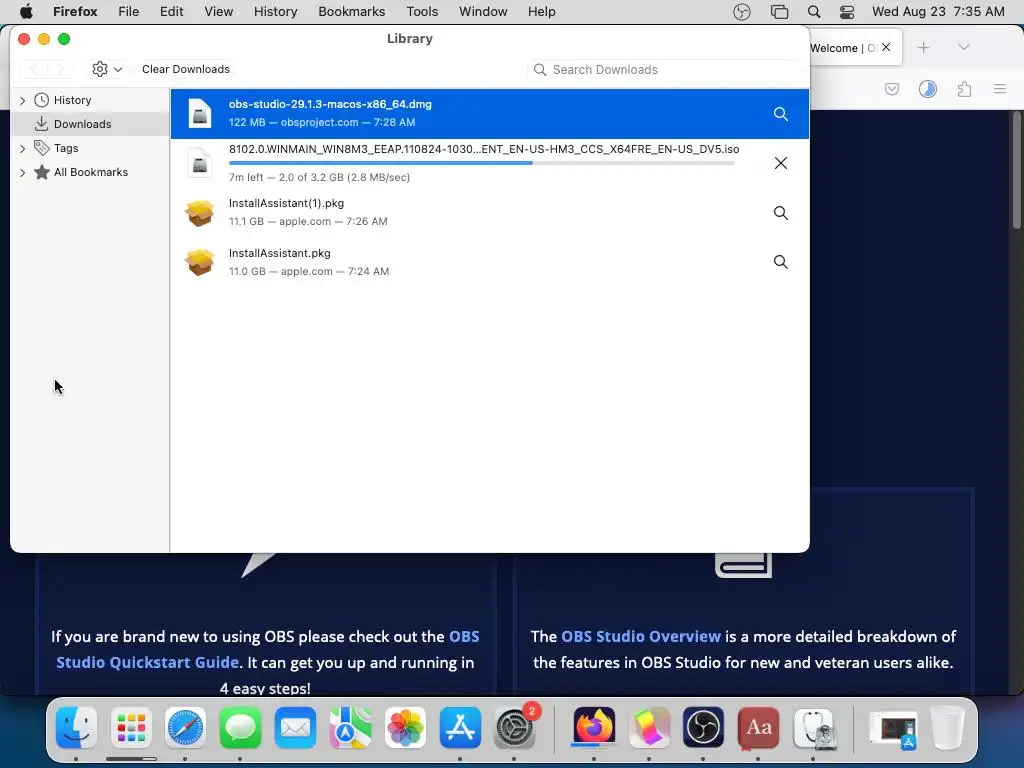Open App Store from the Dock
Viewport: 1024px width, 768px height.
pos(460,728)
